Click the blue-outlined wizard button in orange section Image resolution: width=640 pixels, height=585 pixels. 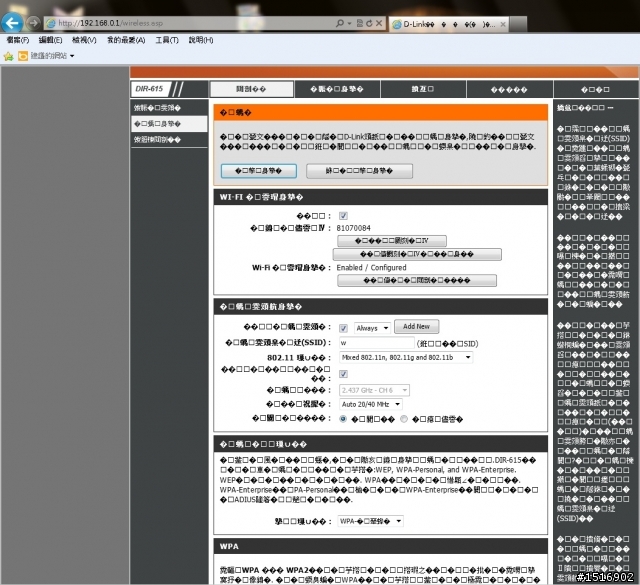[259, 171]
